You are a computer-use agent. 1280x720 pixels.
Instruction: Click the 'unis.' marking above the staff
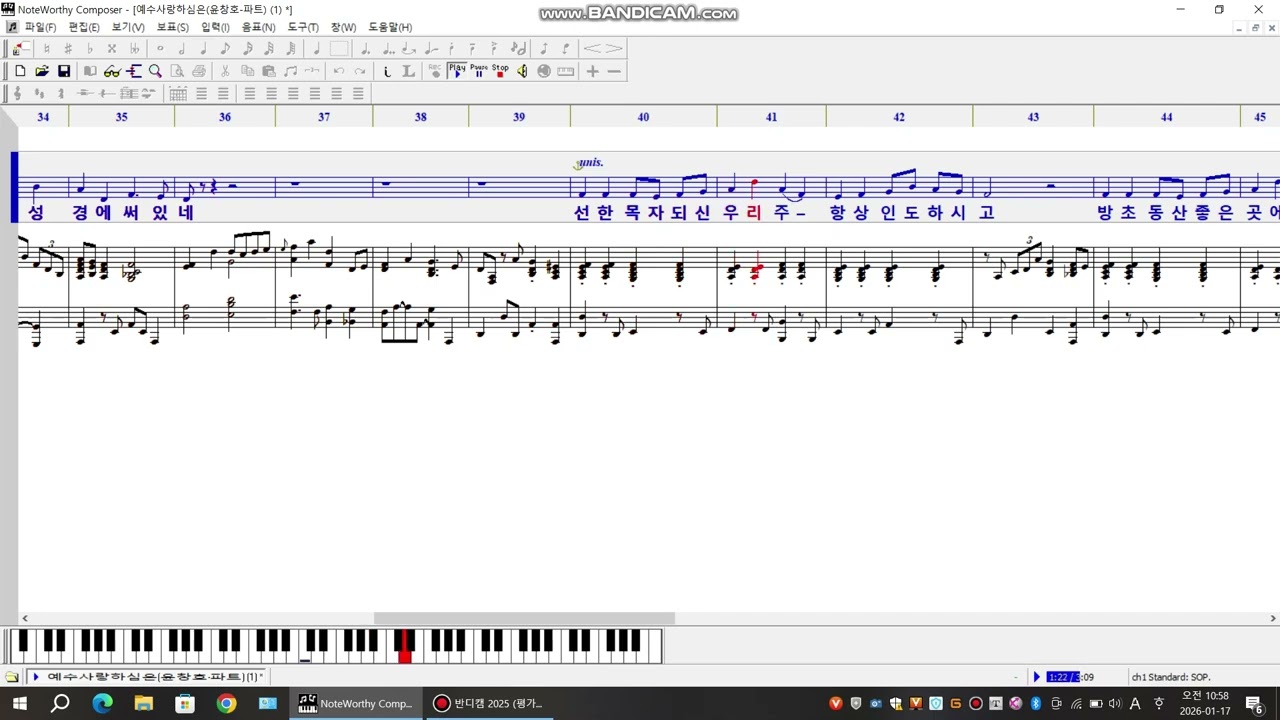[x=591, y=162]
